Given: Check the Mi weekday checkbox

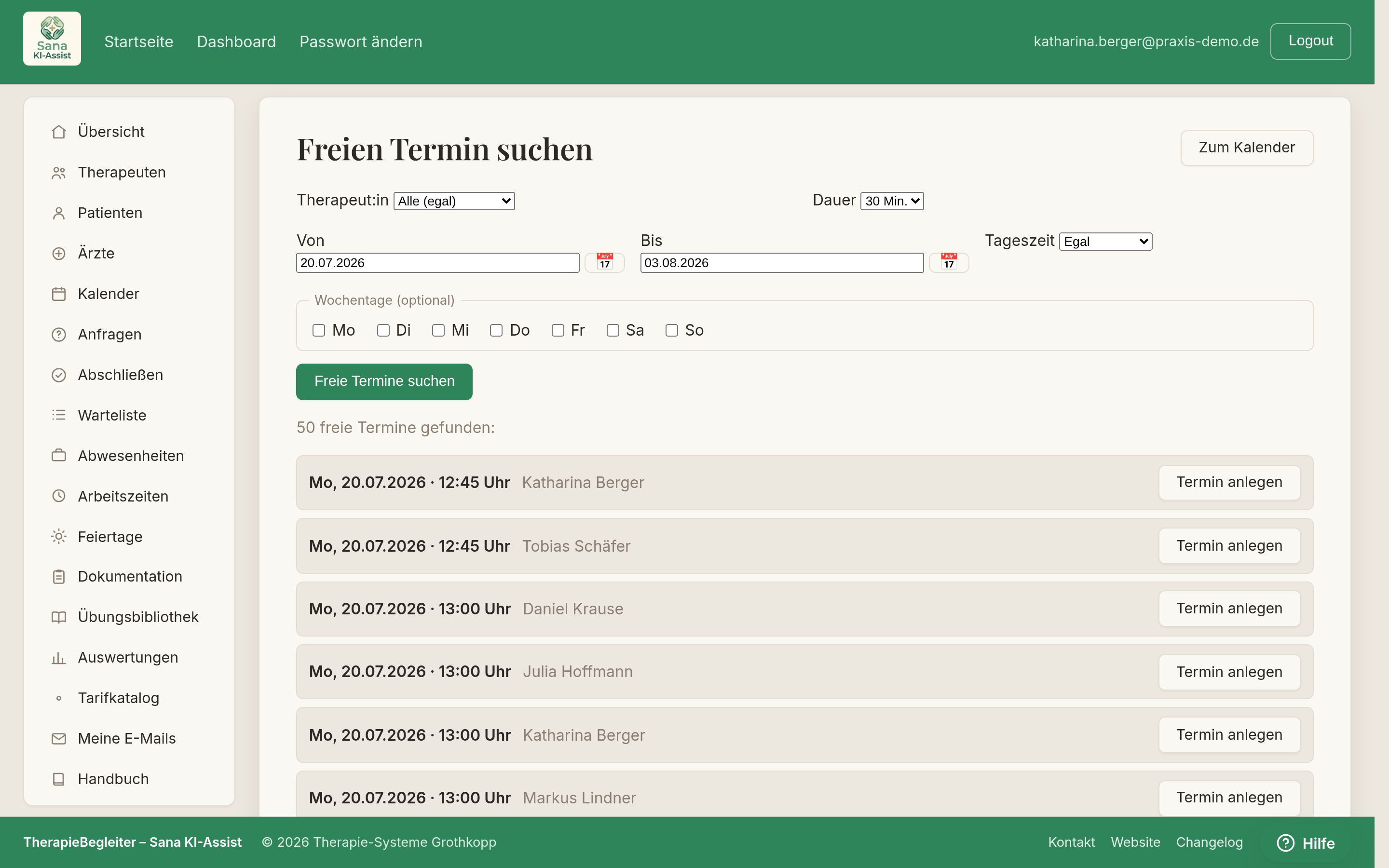Looking at the screenshot, I should (438, 330).
